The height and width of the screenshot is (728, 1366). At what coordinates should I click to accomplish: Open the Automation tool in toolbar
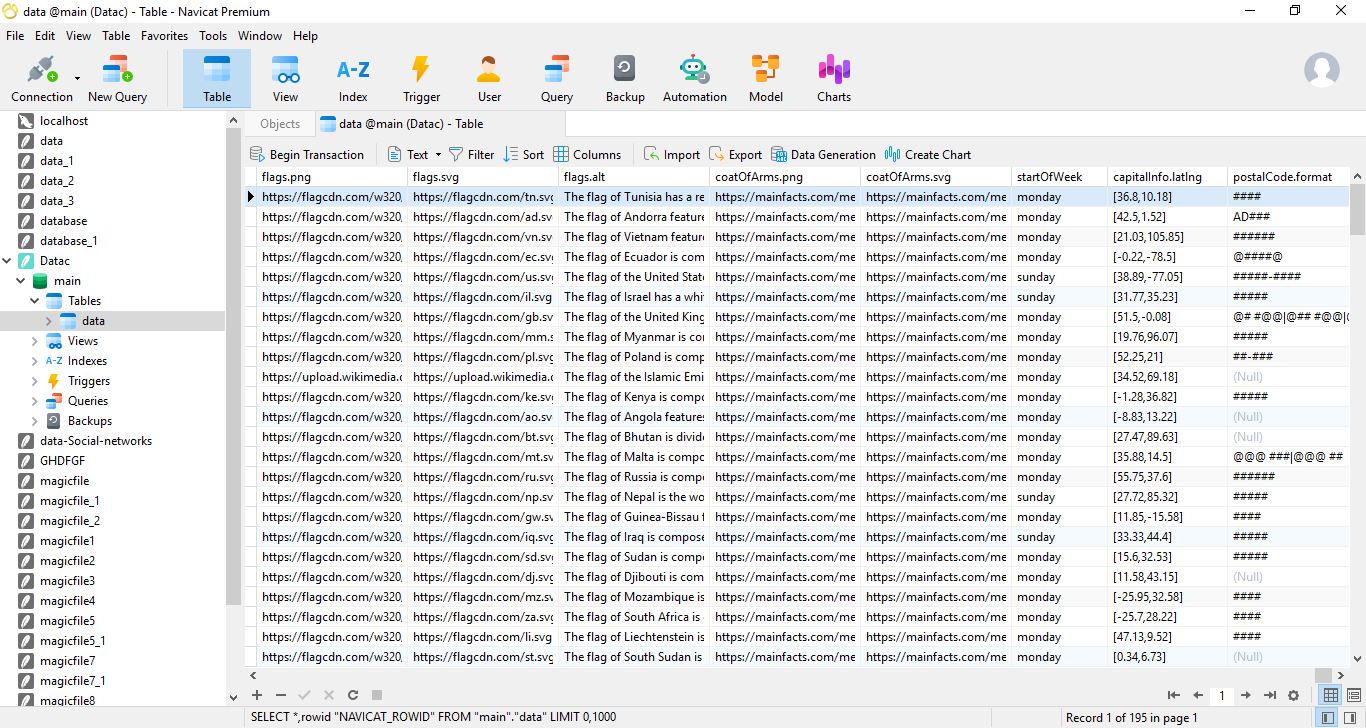[694, 78]
